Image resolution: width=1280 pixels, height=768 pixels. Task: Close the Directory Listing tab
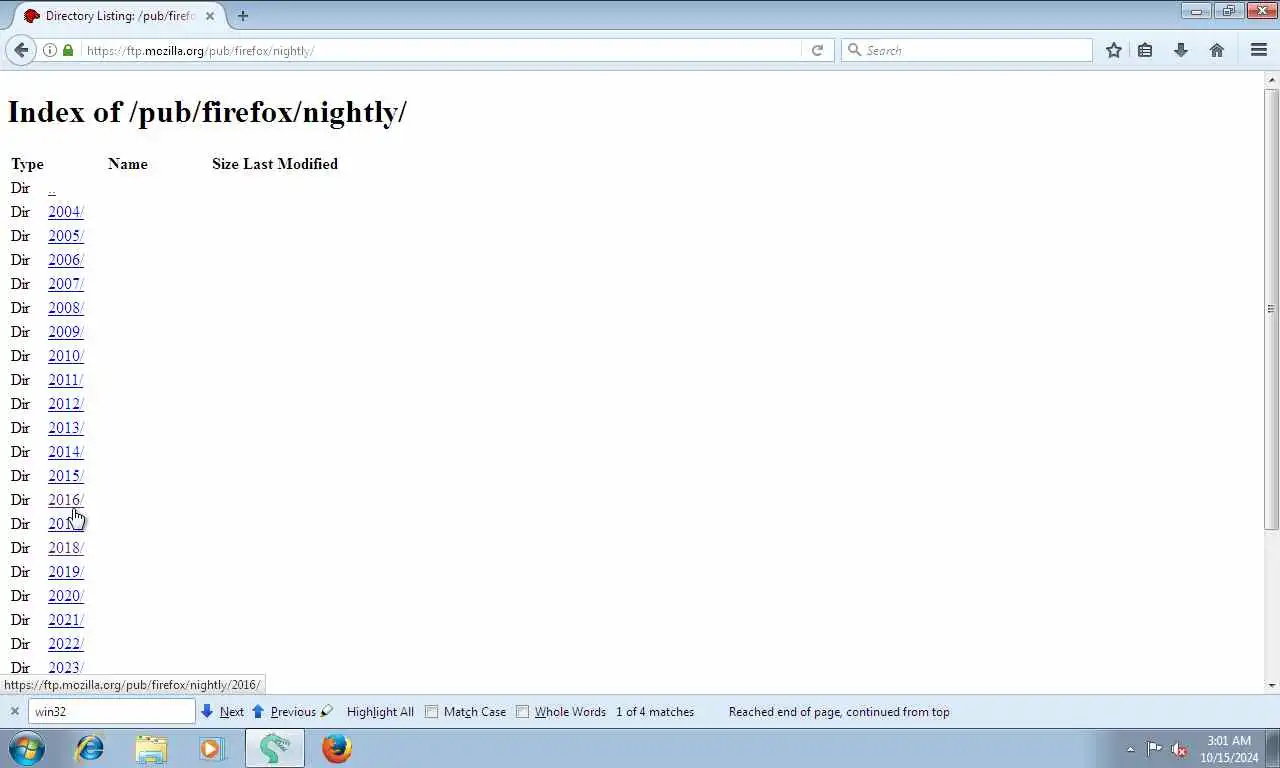pyautogui.click(x=210, y=16)
